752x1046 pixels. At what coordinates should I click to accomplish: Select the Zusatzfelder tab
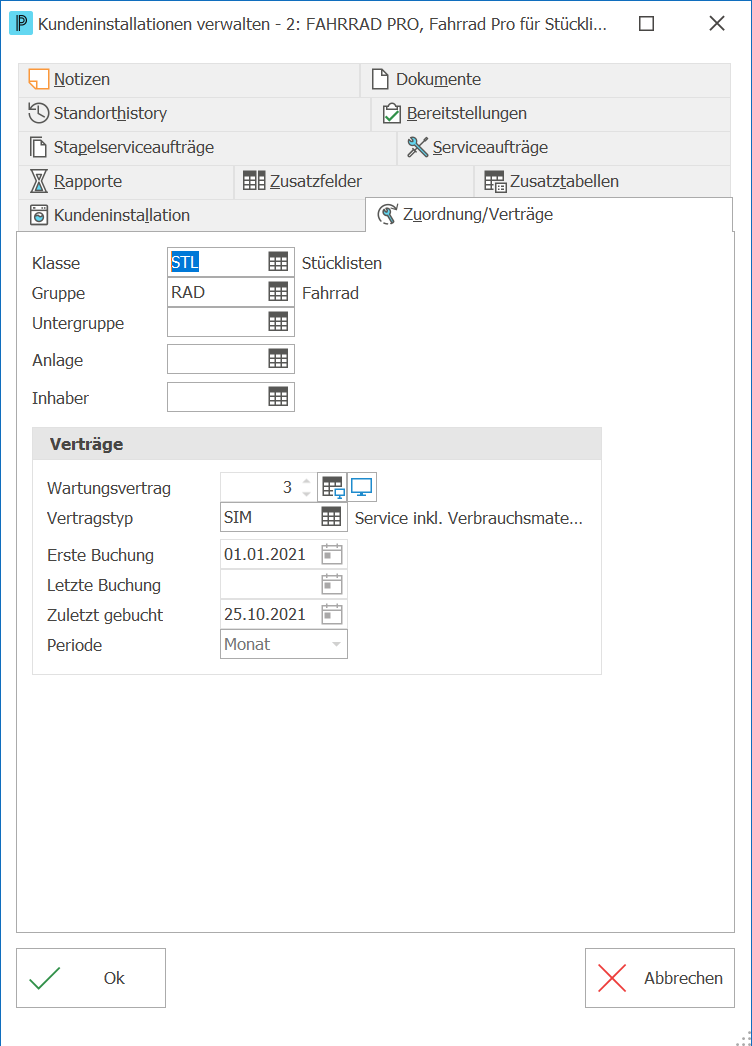(354, 181)
